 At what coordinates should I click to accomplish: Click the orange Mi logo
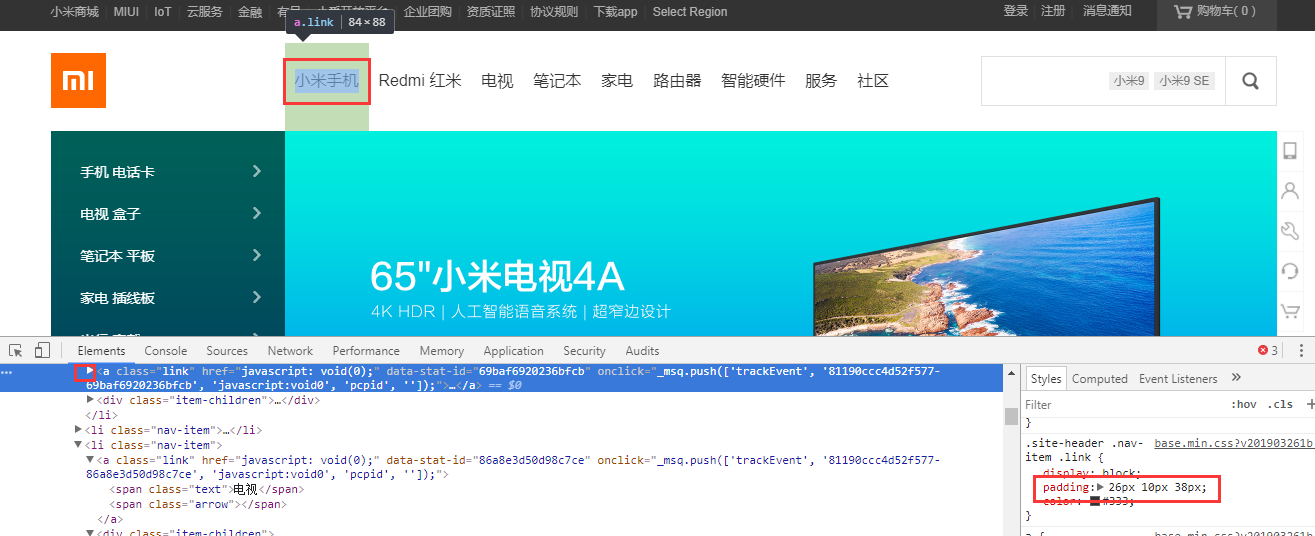coord(78,80)
